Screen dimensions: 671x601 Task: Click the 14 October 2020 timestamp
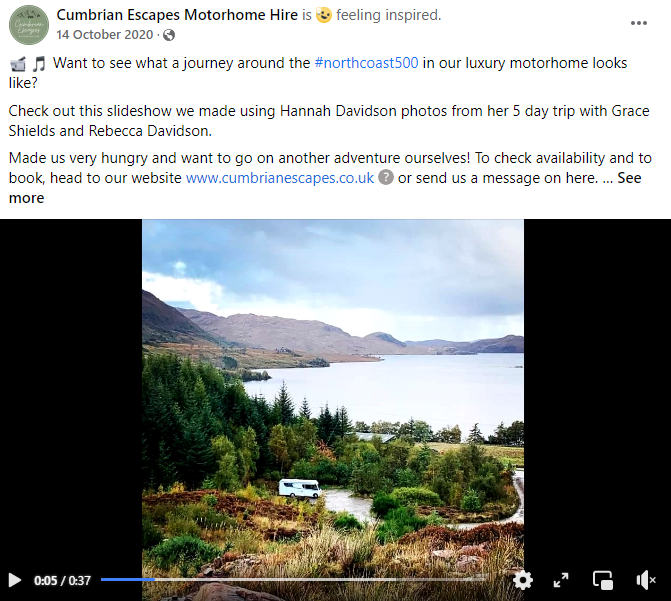point(104,35)
